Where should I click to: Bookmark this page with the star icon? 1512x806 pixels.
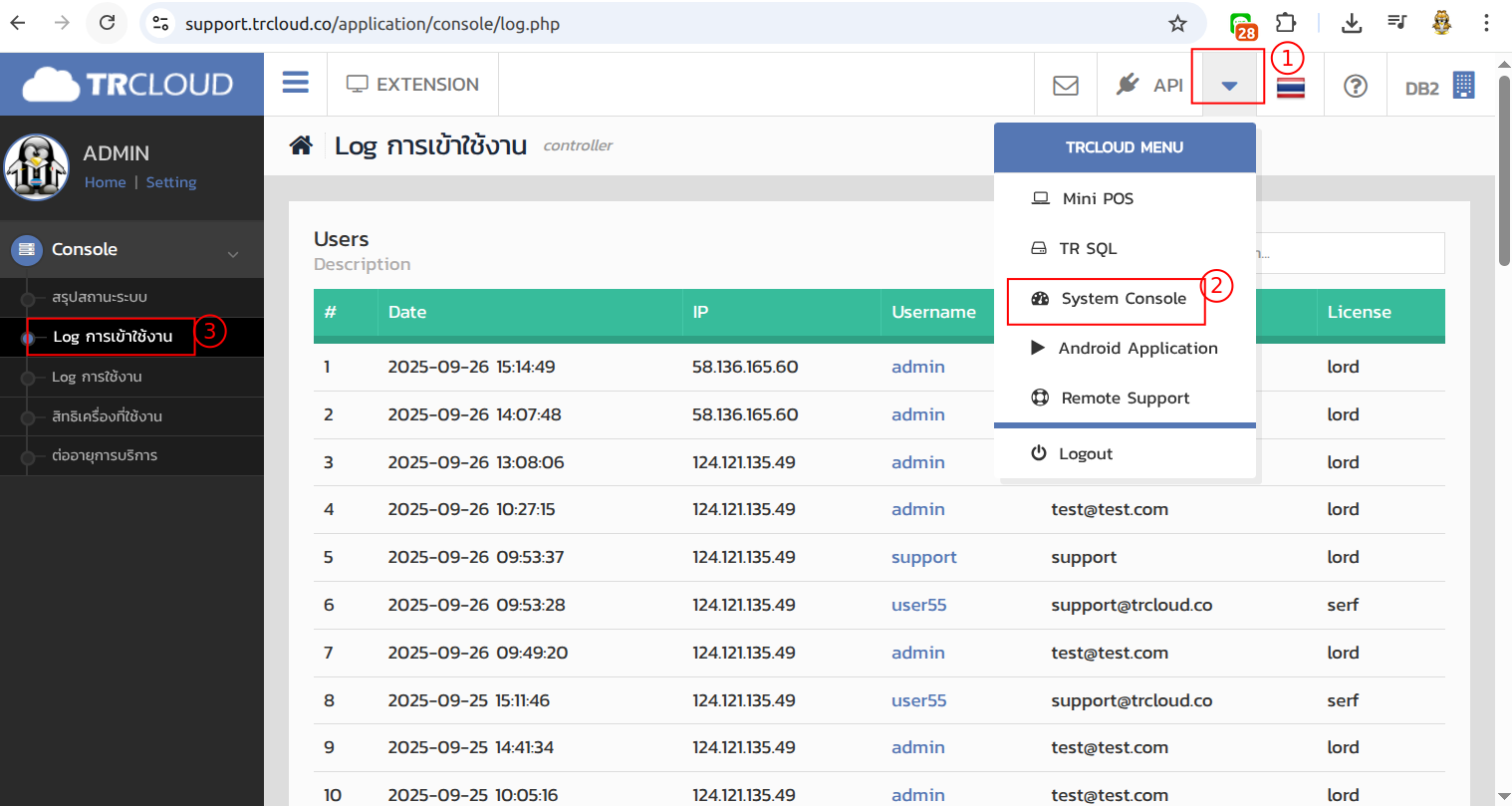pyautogui.click(x=1177, y=24)
